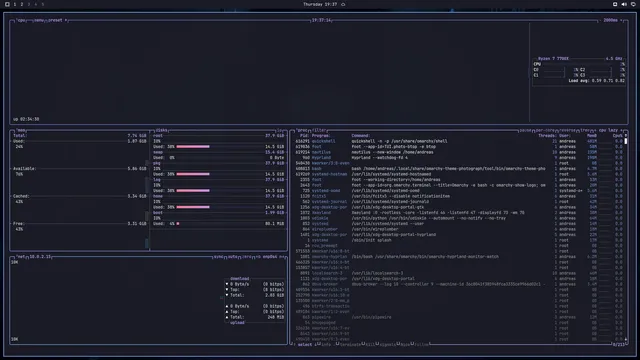
Task: Click the cpu box label
Action: tap(21, 20)
